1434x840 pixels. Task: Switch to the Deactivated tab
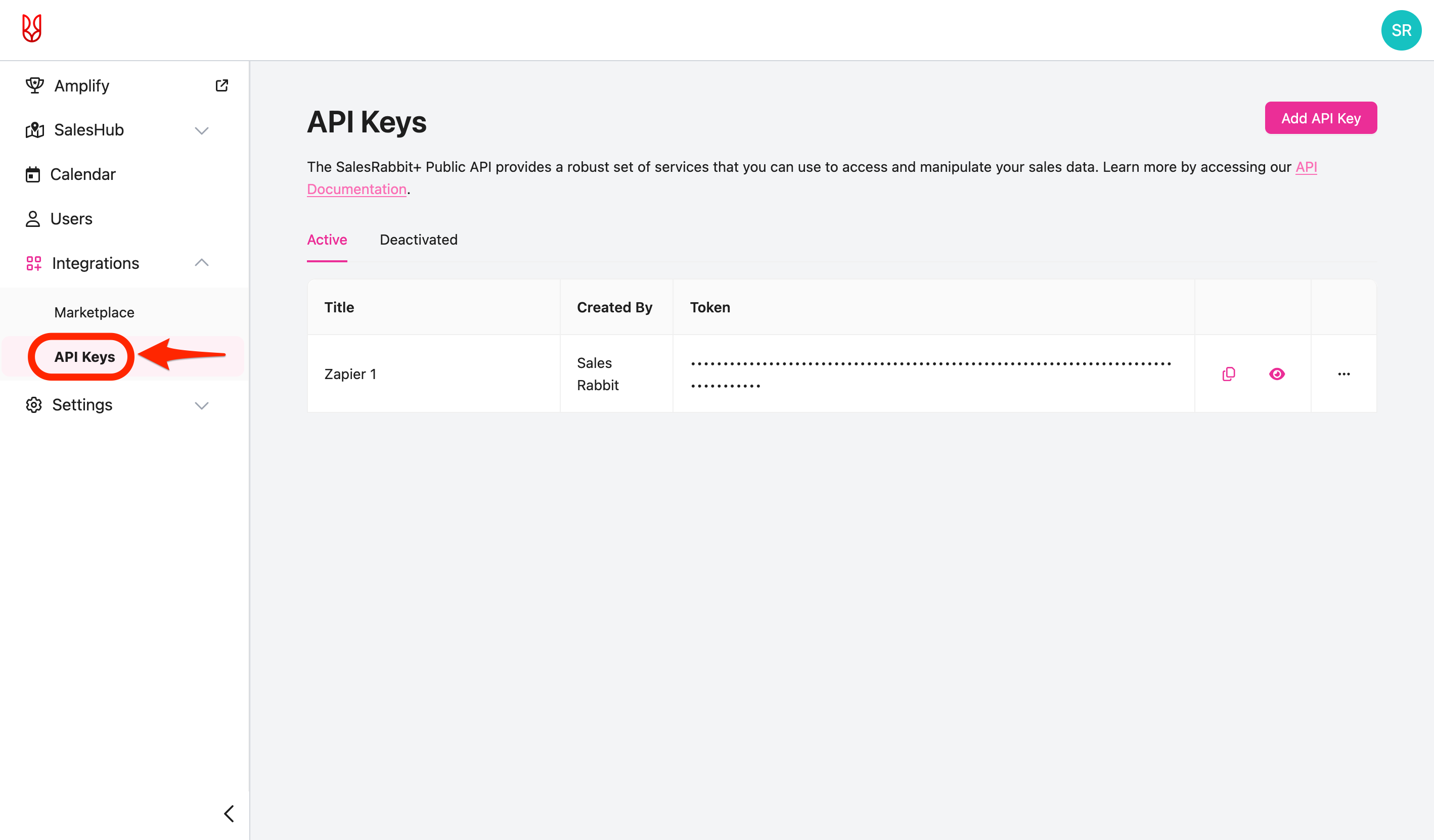point(418,240)
